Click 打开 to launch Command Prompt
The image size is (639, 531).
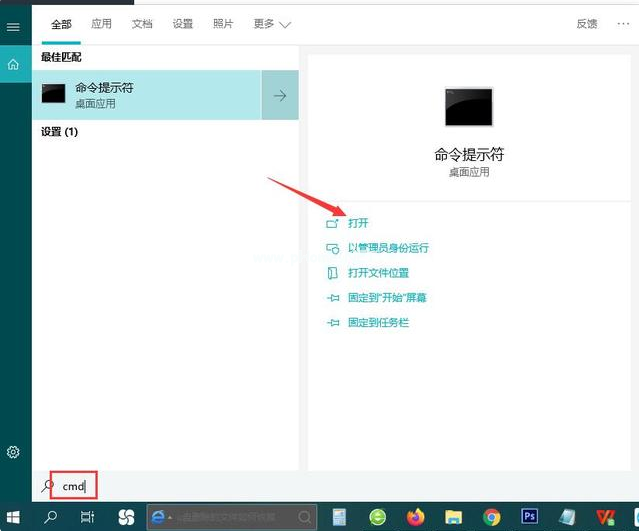point(358,223)
